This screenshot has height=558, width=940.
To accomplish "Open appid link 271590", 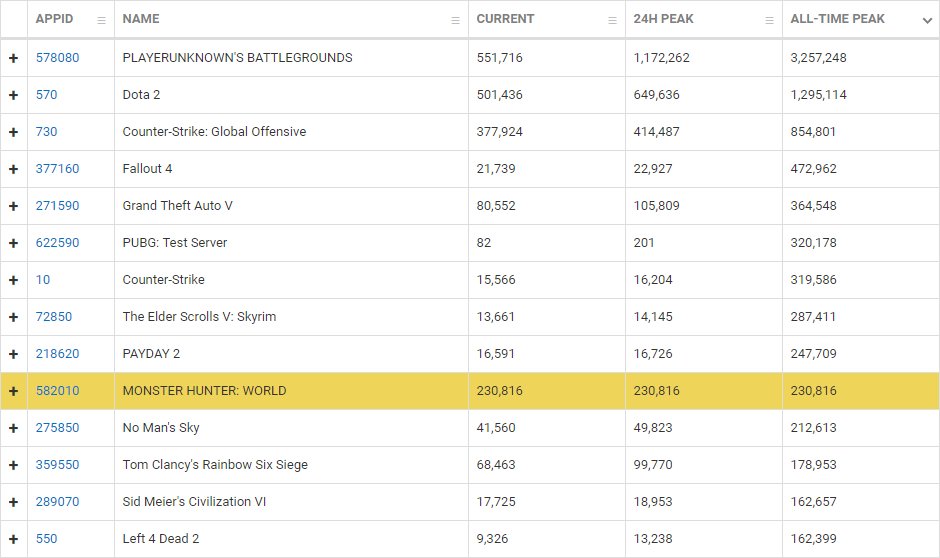I will pos(58,206).
